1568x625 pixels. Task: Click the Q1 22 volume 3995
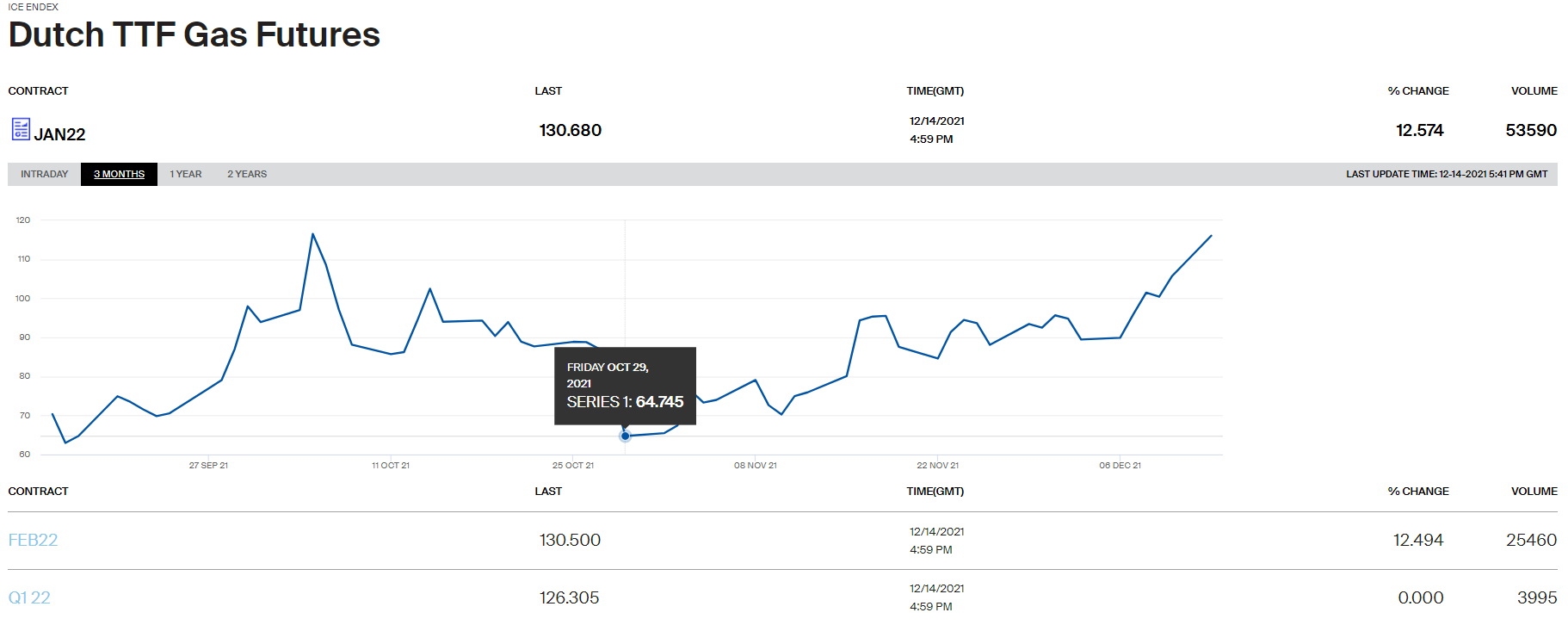(1537, 597)
